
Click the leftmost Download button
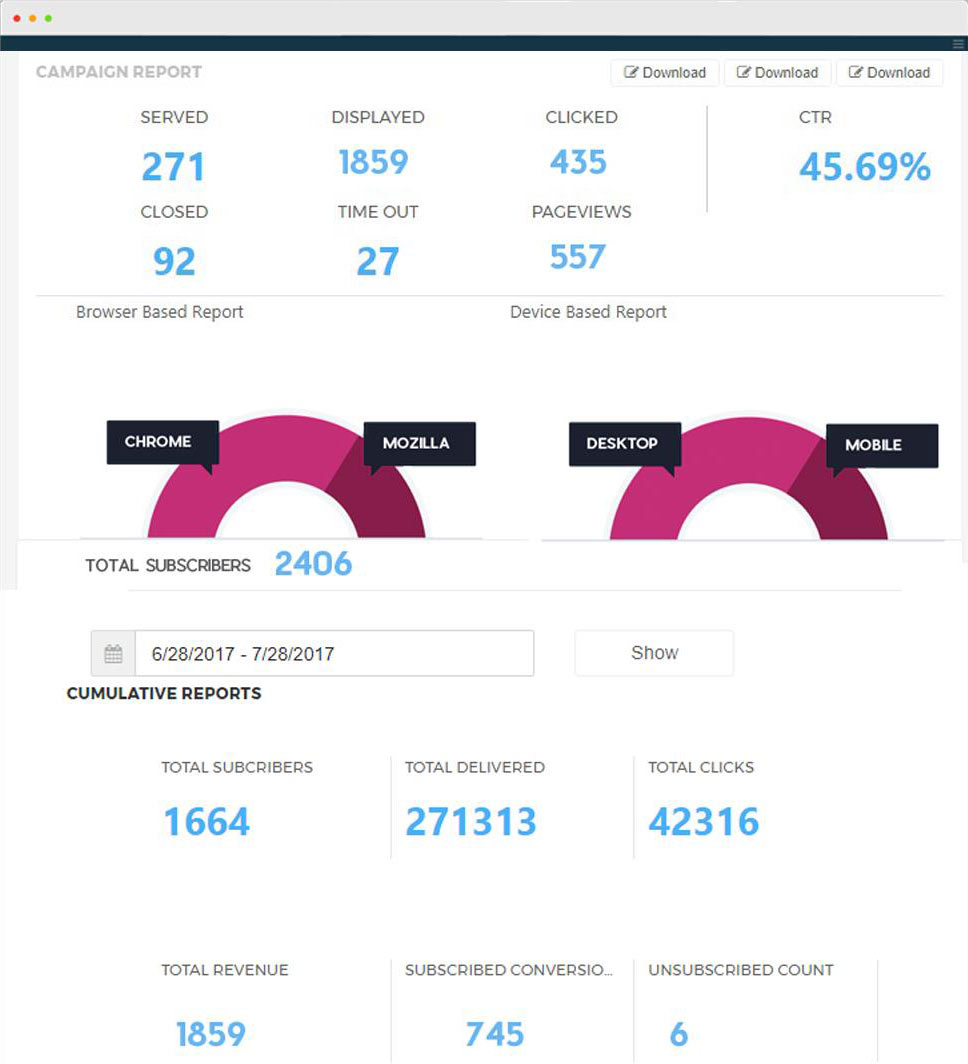tap(665, 73)
